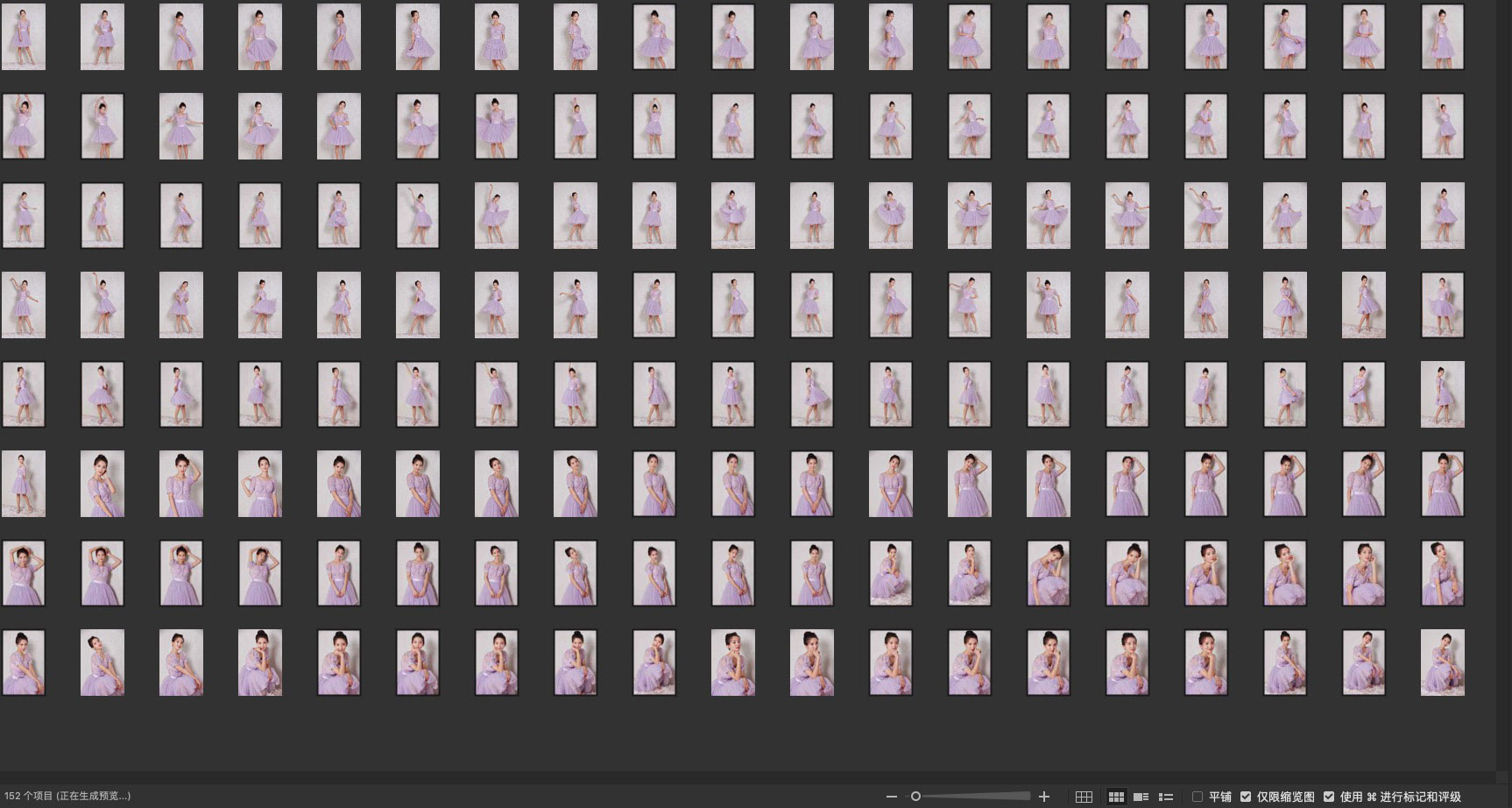Click the thumbnail size slider handle
This screenshot has height=808, width=1512.
915,797
